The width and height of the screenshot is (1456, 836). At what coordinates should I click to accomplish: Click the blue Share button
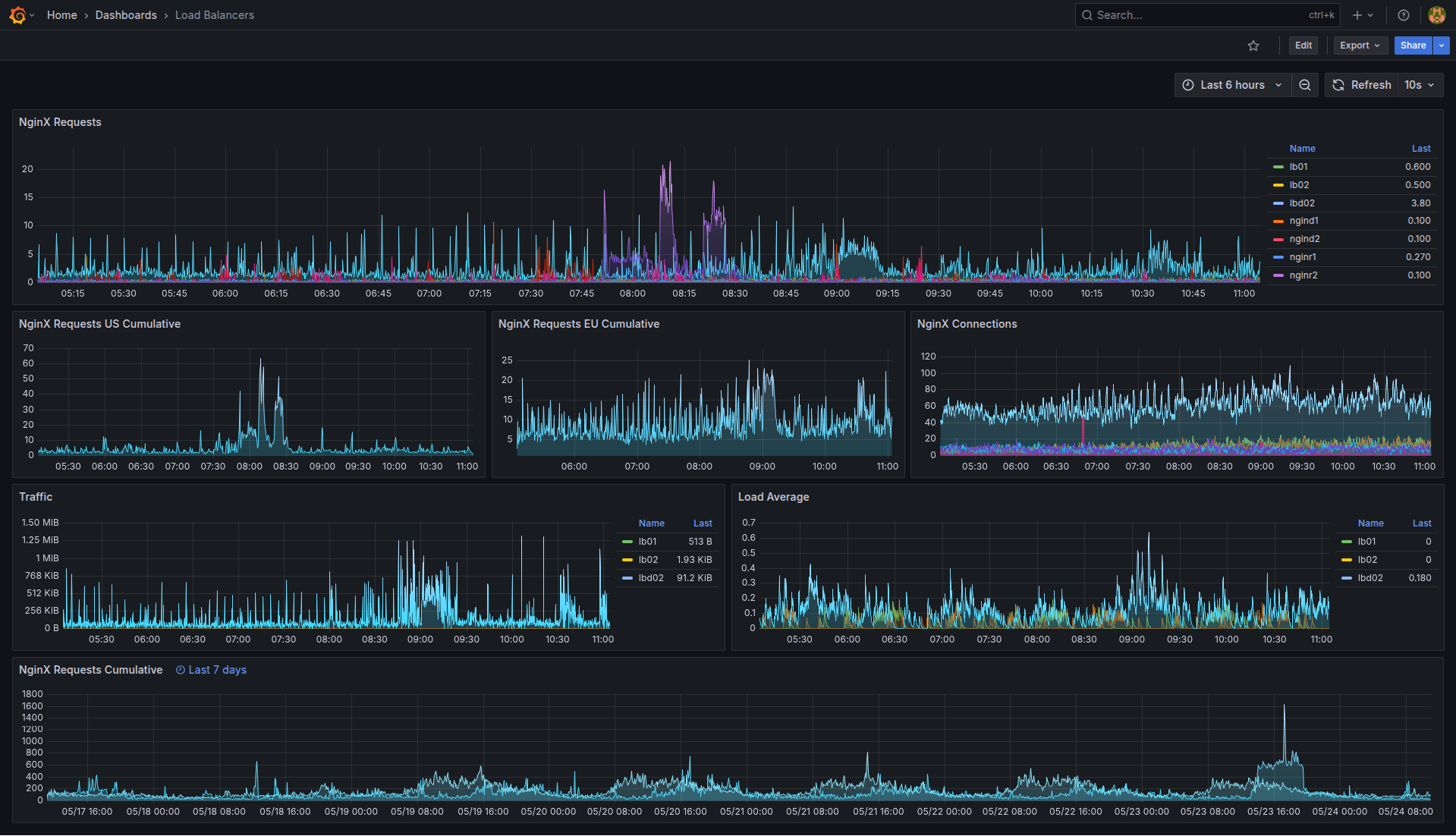(x=1413, y=46)
